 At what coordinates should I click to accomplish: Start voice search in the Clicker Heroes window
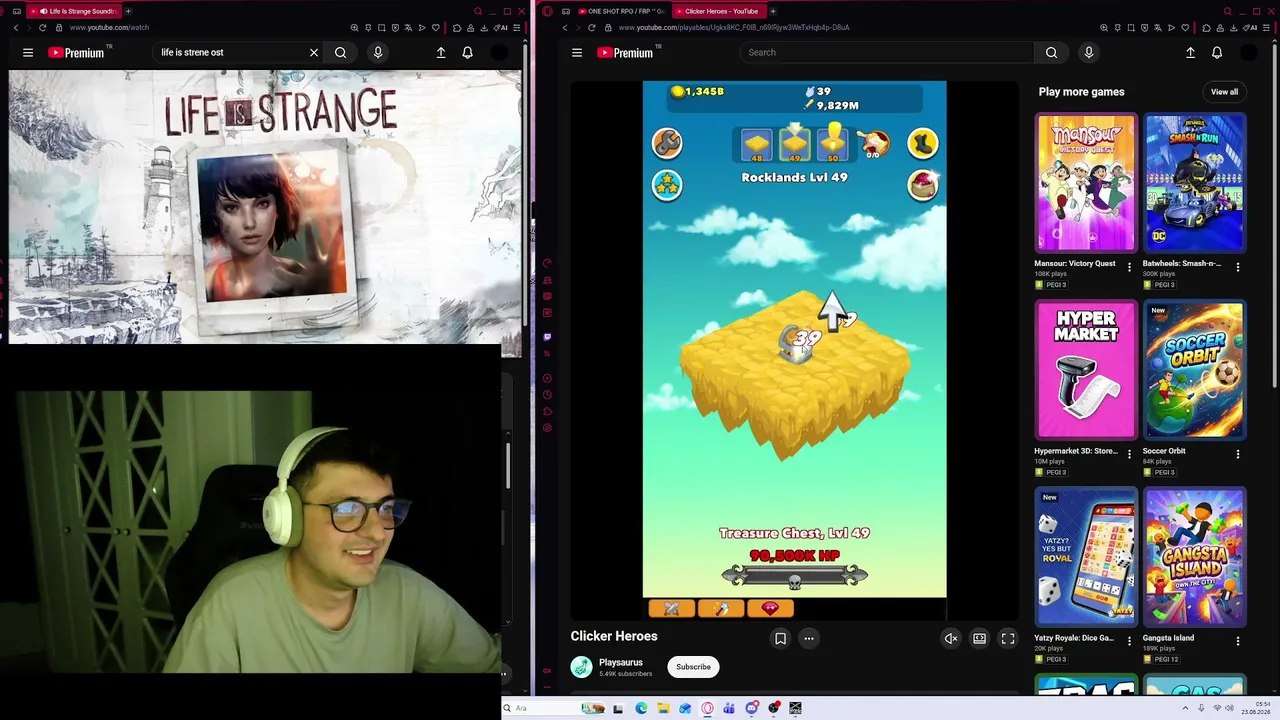pyautogui.click(x=1089, y=52)
